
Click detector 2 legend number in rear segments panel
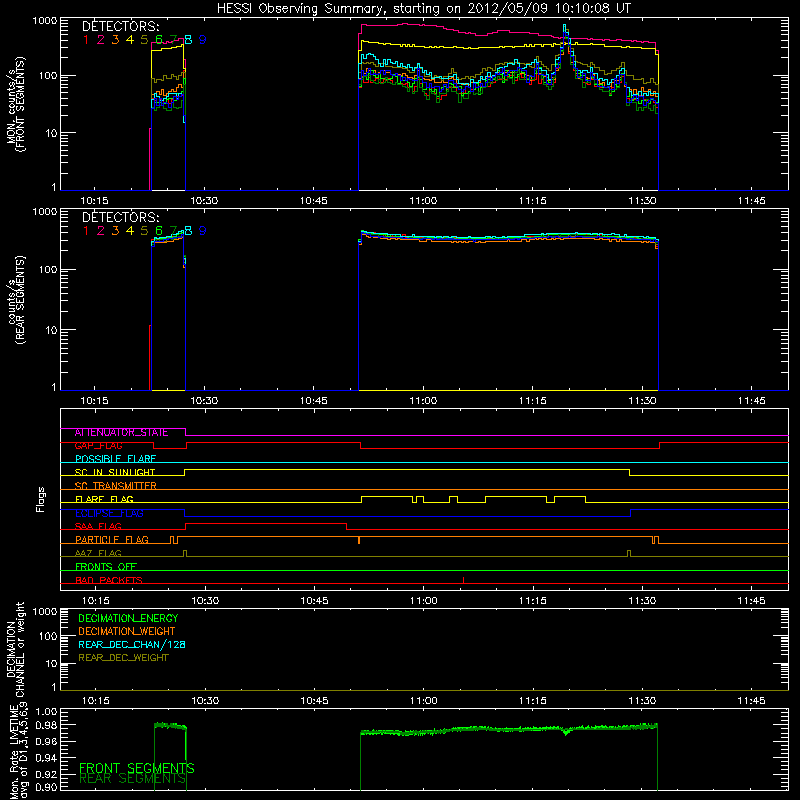(101, 231)
